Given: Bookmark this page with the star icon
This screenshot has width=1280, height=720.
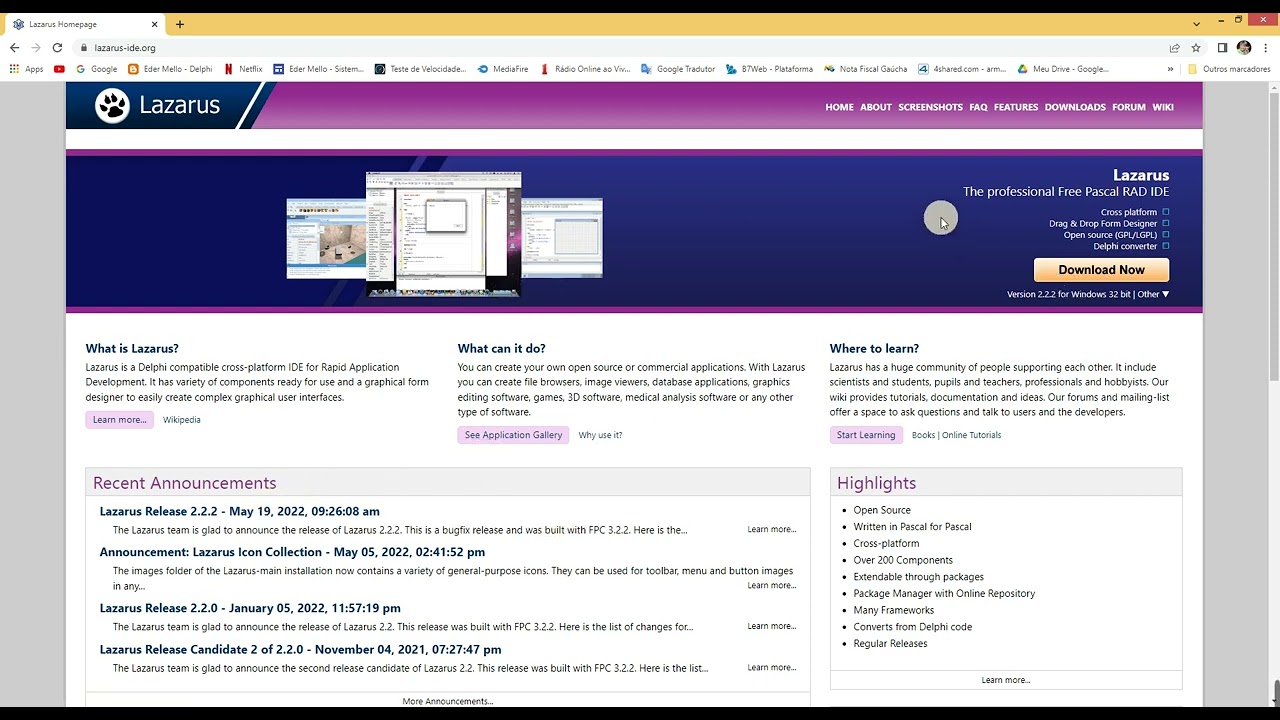Looking at the screenshot, I should (1196, 48).
